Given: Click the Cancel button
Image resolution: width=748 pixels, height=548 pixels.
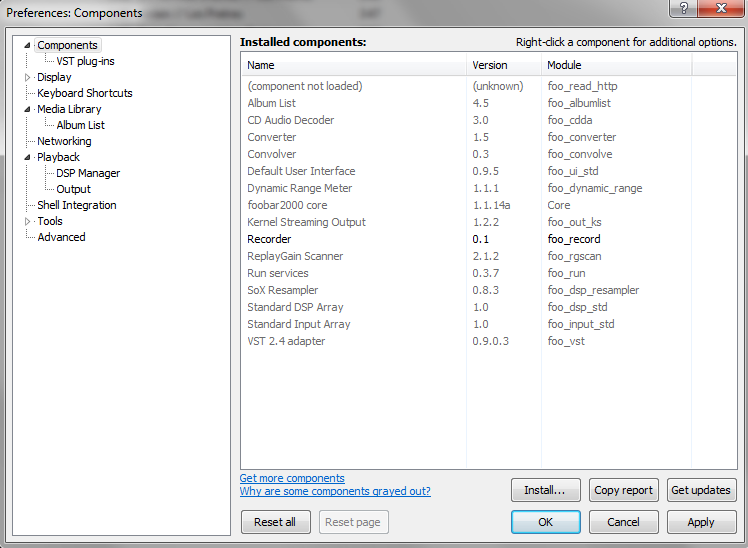Looking at the screenshot, I should [x=623, y=522].
